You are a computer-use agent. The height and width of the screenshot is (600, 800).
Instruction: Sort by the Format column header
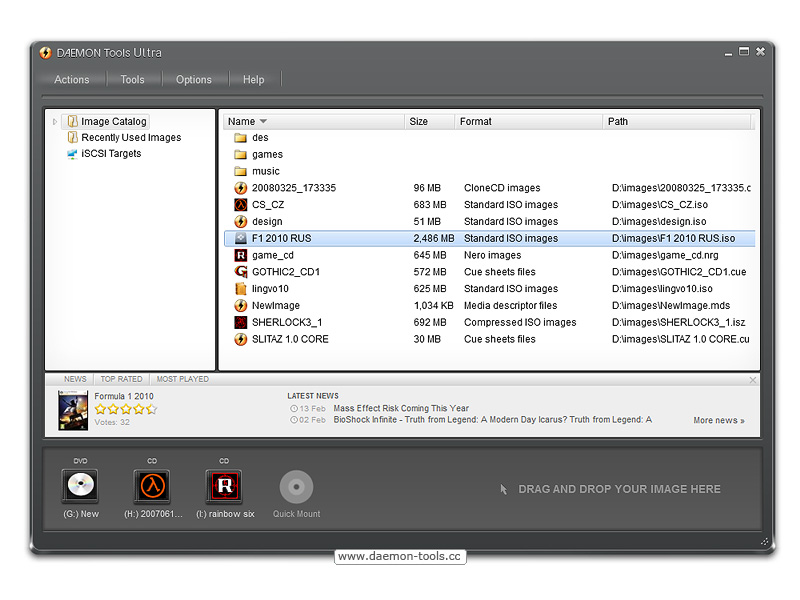click(x=528, y=121)
